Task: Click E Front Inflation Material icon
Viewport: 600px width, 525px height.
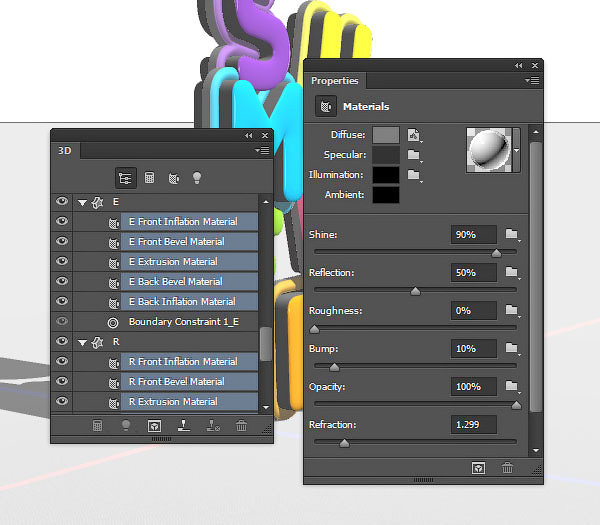Action: click(x=114, y=223)
